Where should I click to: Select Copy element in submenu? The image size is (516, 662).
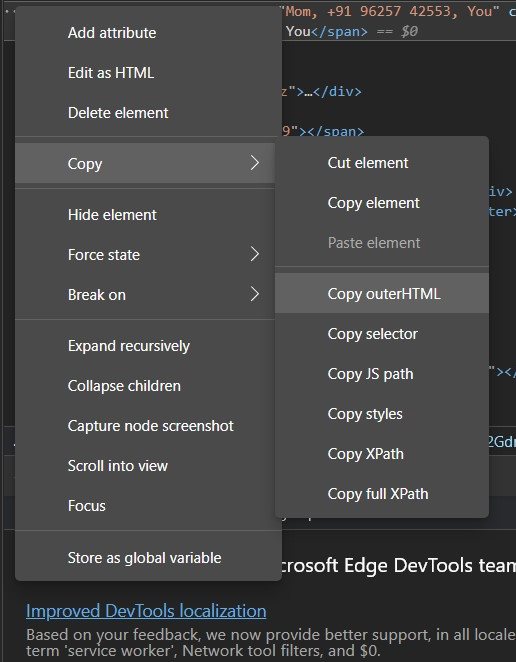(382, 203)
